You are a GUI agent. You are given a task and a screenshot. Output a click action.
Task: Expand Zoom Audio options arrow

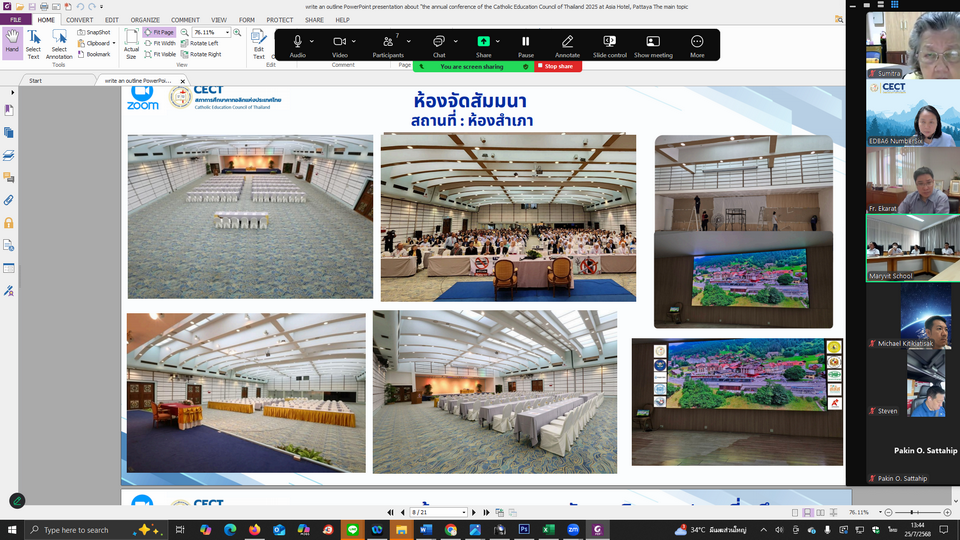[312, 41]
